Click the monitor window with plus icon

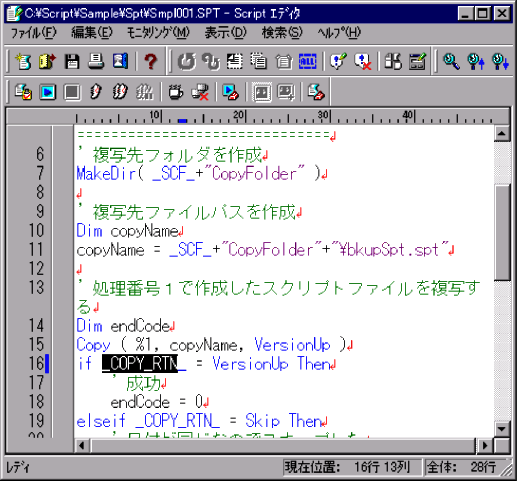pos(286,92)
